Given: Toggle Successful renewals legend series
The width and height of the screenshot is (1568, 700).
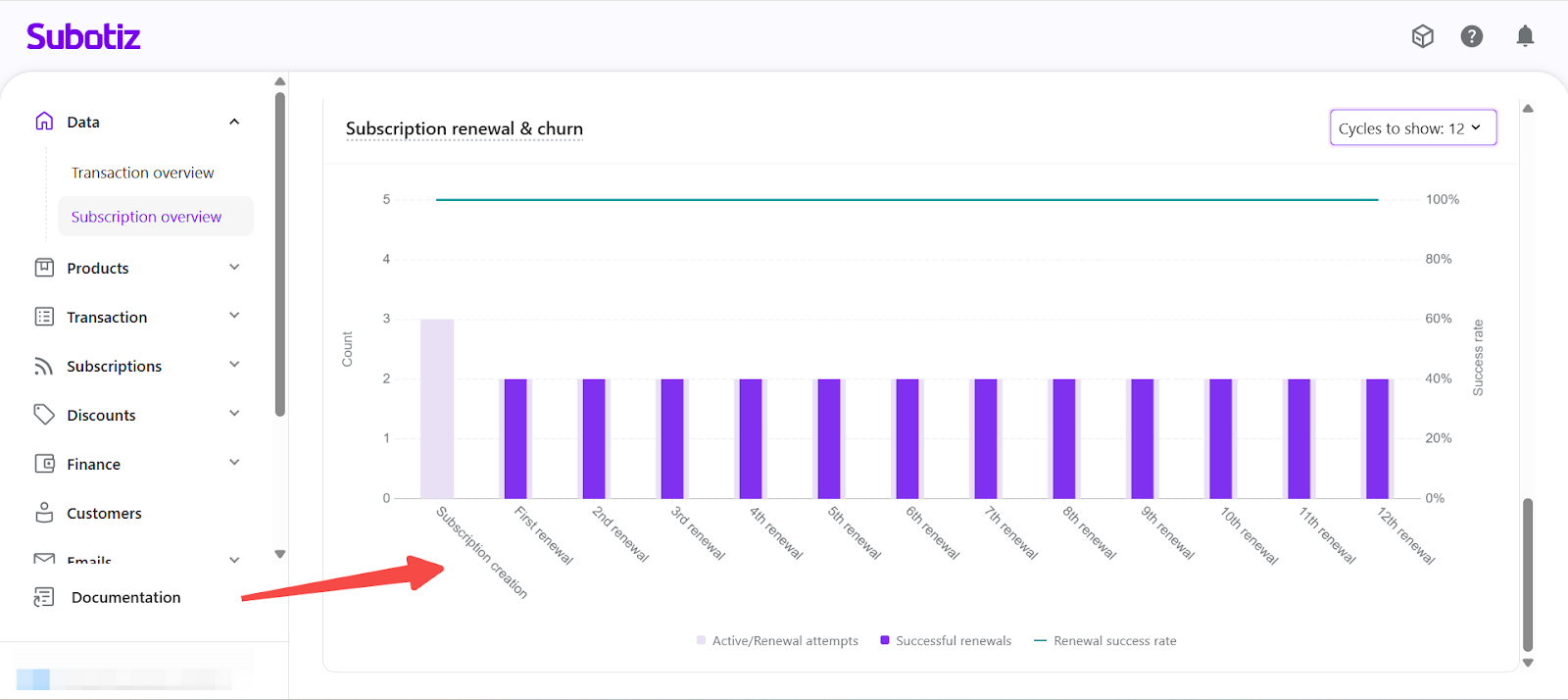Looking at the screenshot, I should [946, 641].
